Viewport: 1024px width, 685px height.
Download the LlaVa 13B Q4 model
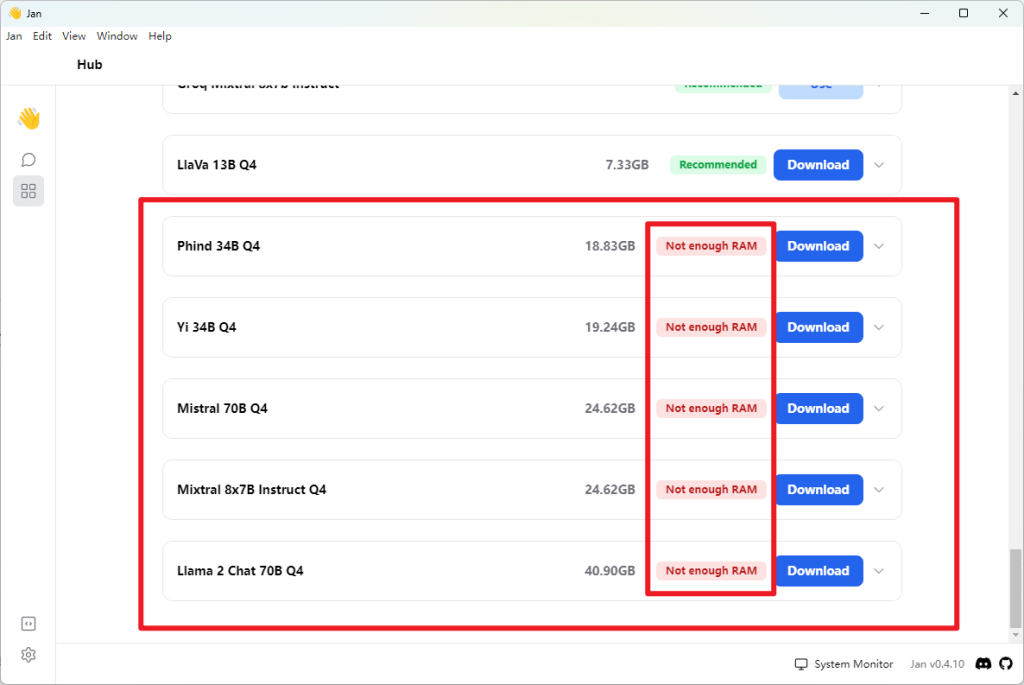(818, 165)
